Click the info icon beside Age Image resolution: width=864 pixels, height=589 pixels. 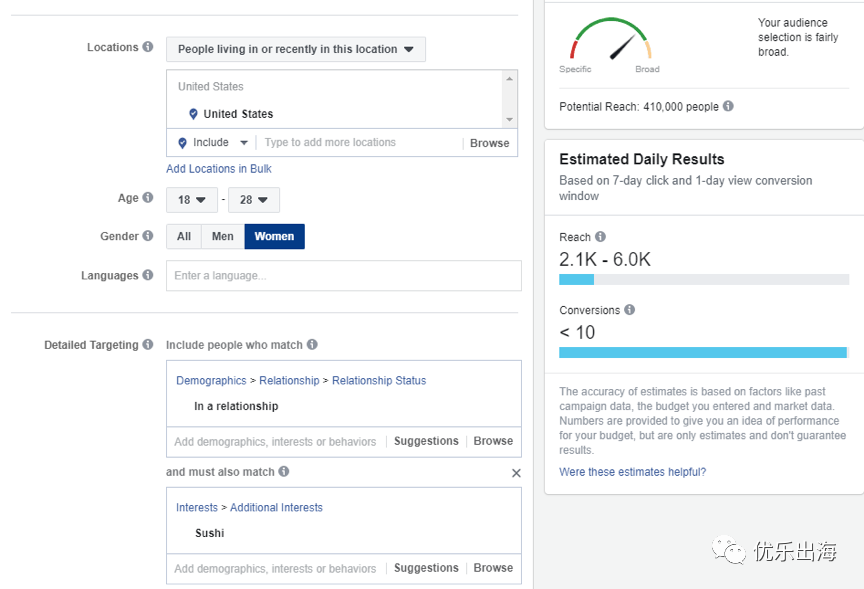pyautogui.click(x=148, y=198)
